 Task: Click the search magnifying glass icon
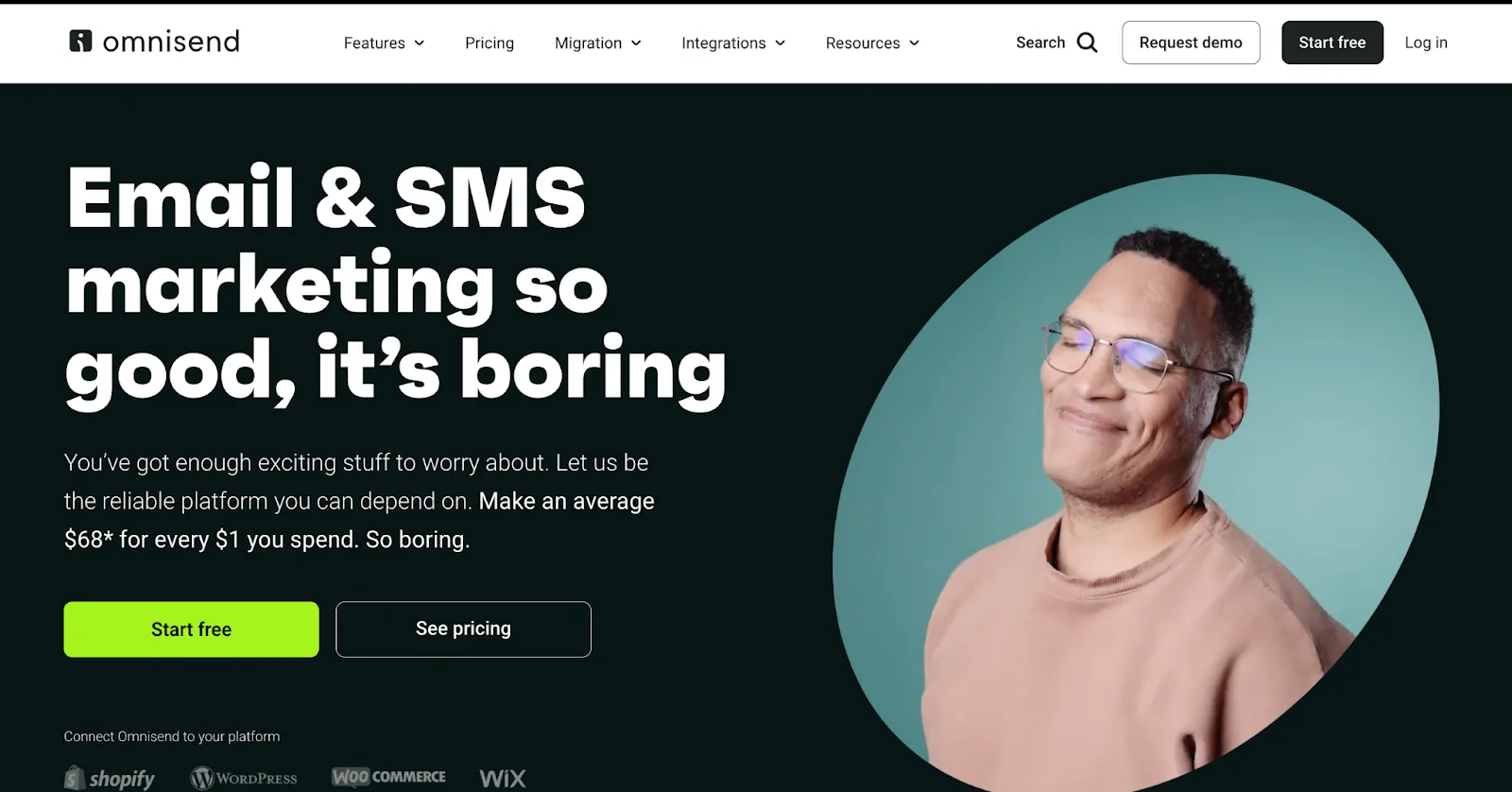[1088, 43]
